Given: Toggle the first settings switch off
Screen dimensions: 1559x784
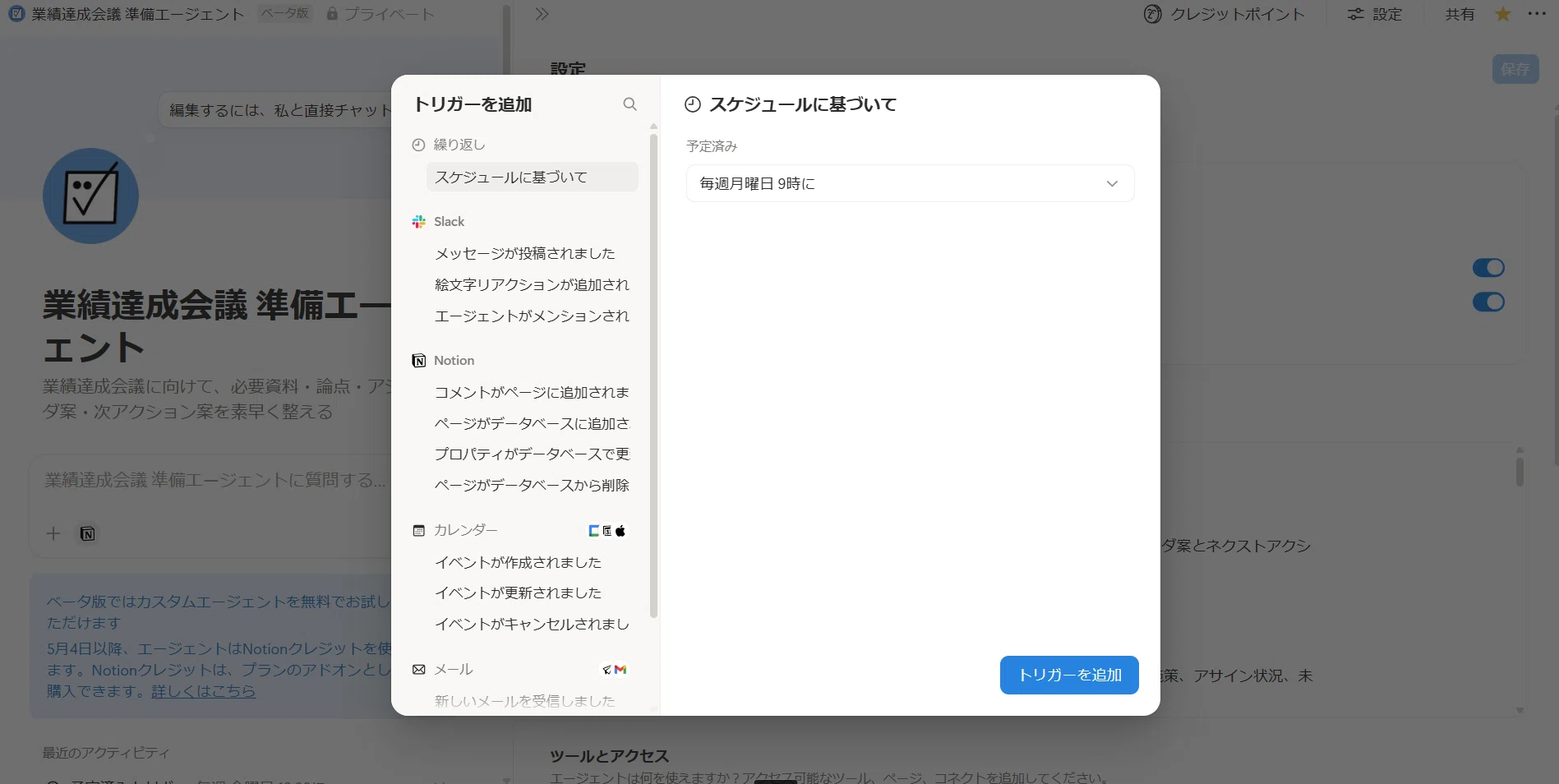Looking at the screenshot, I should 1488,268.
